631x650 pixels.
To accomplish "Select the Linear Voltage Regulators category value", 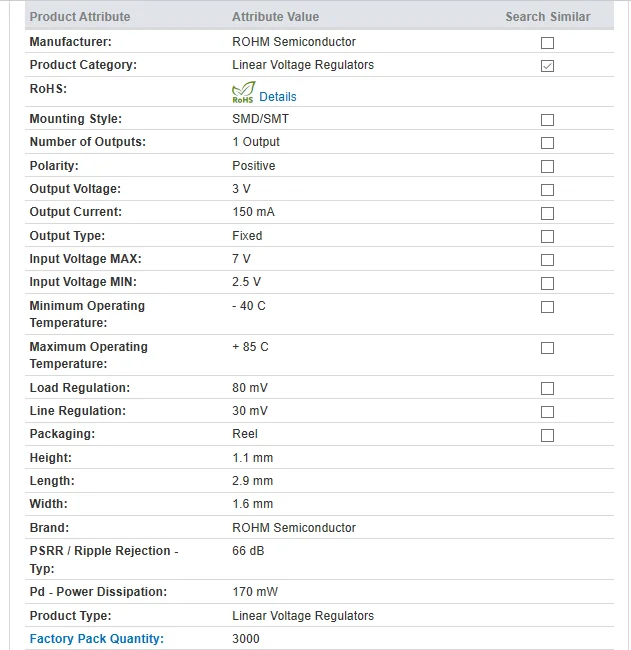I will point(303,65).
